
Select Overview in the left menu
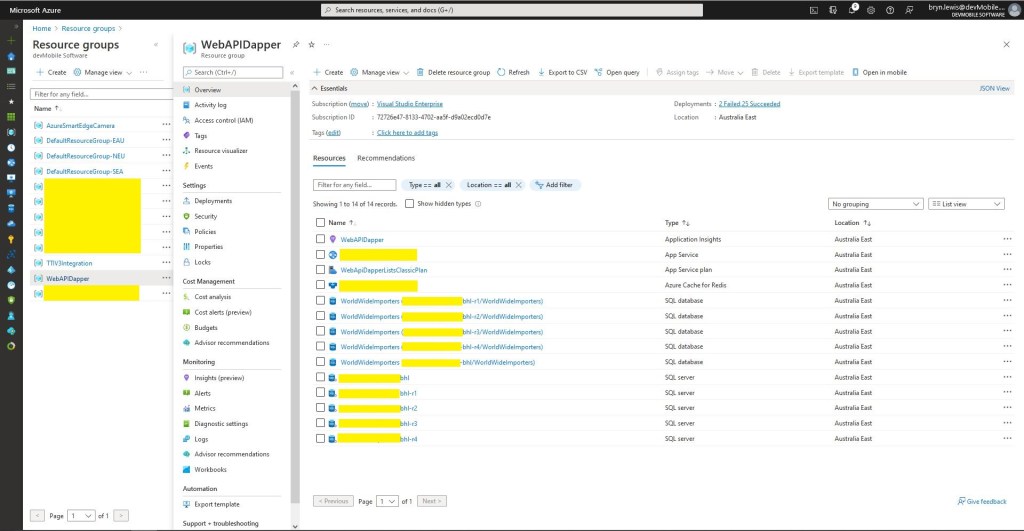[207, 90]
